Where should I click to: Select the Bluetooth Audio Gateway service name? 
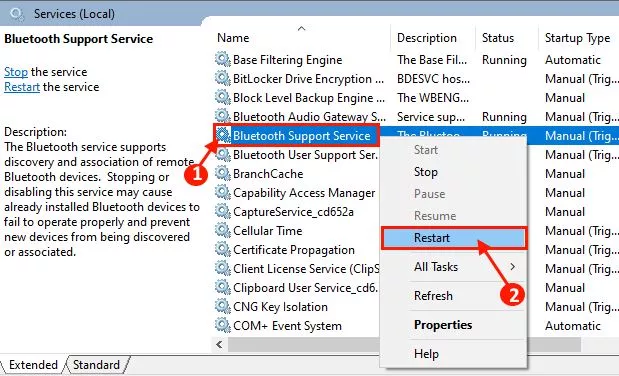(310, 117)
